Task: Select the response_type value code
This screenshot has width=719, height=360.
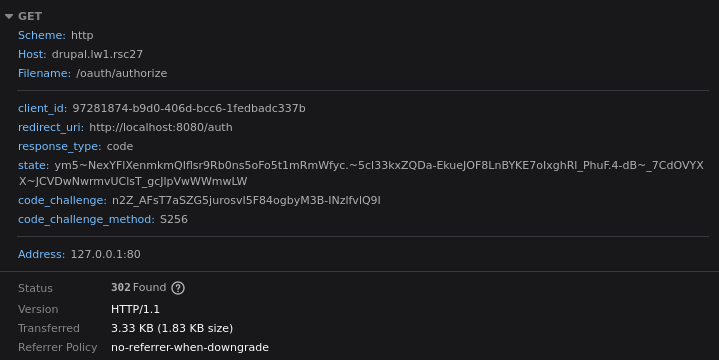Action: pos(120,146)
